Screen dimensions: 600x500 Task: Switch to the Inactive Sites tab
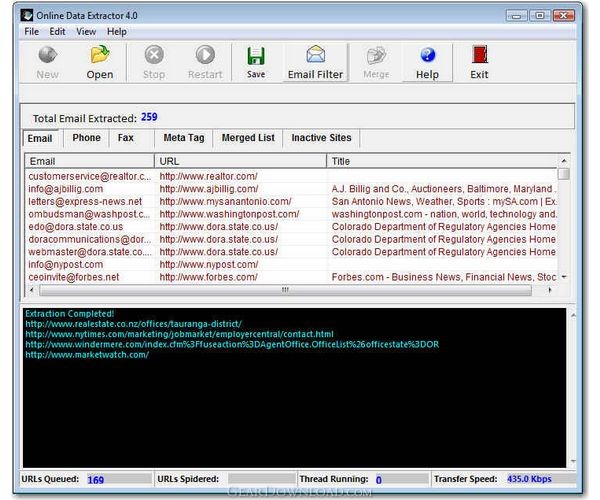point(321,138)
